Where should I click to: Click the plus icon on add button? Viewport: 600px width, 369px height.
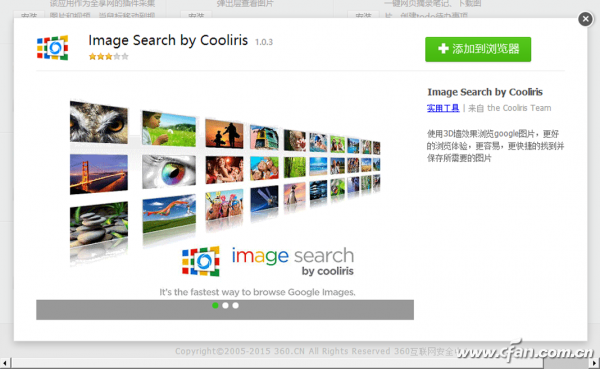(x=443, y=49)
